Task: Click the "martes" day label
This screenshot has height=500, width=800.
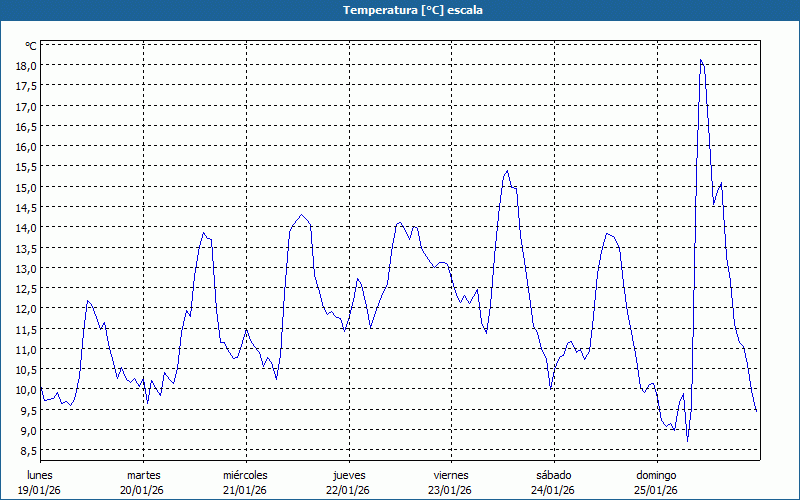Action: click(143, 475)
